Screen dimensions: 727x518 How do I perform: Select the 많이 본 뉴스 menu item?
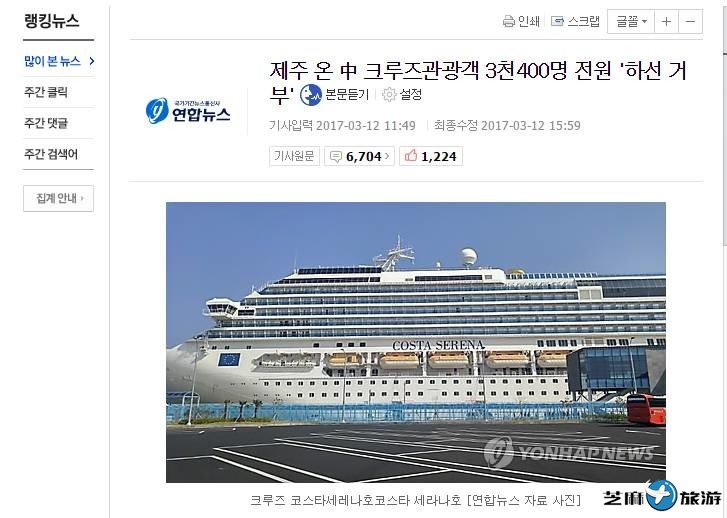click(x=52, y=61)
